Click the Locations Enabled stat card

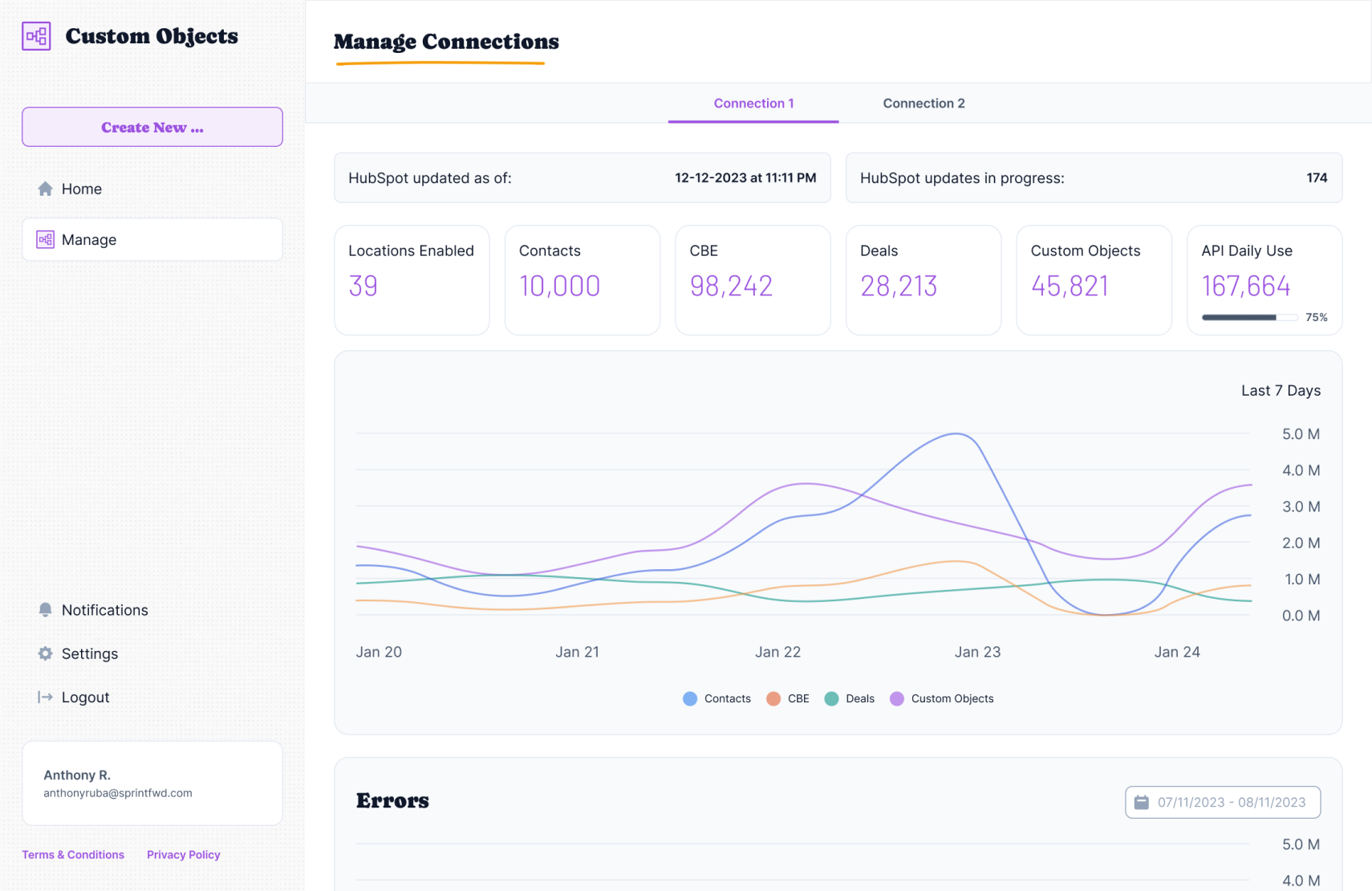point(412,279)
